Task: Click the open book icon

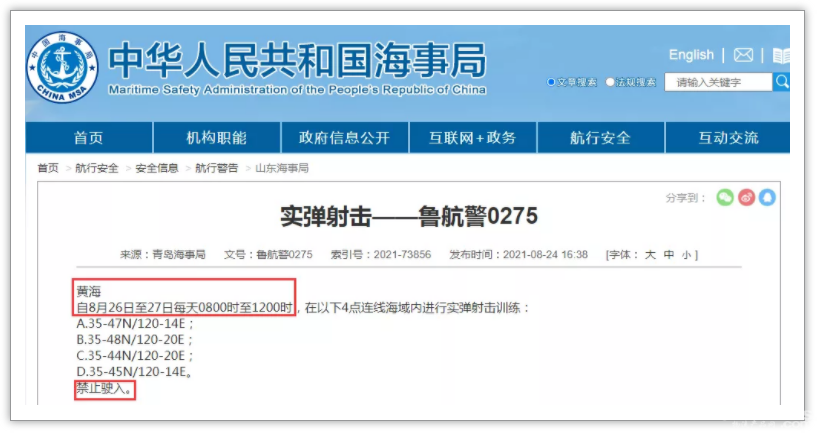Action: click(781, 55)
